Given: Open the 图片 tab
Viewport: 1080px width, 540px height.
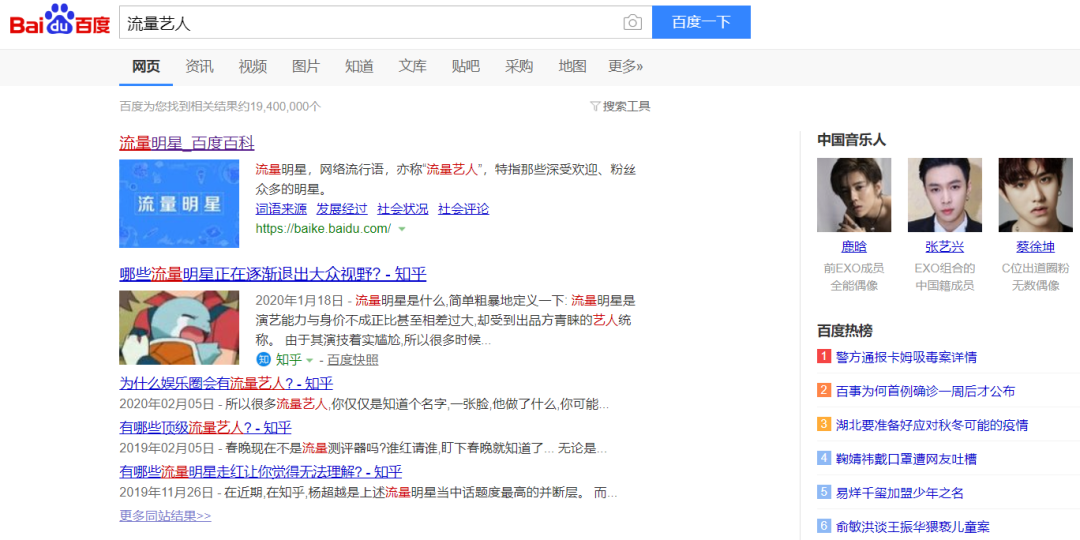Looking at the screenshot, I should (306, 67).
